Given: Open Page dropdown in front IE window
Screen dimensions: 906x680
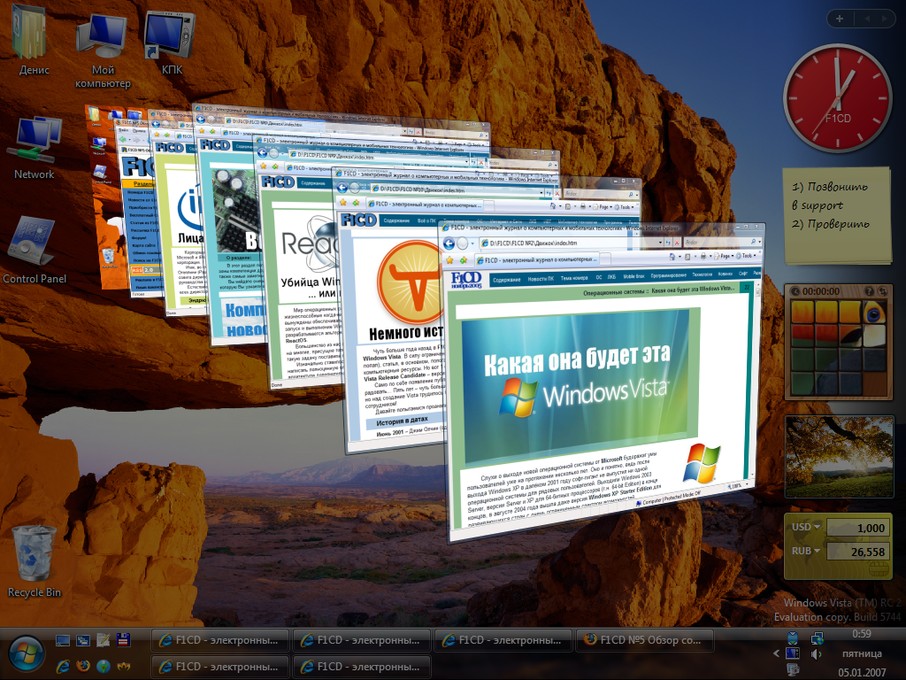Looking at the screenshot, I should [x=725, y=256].
